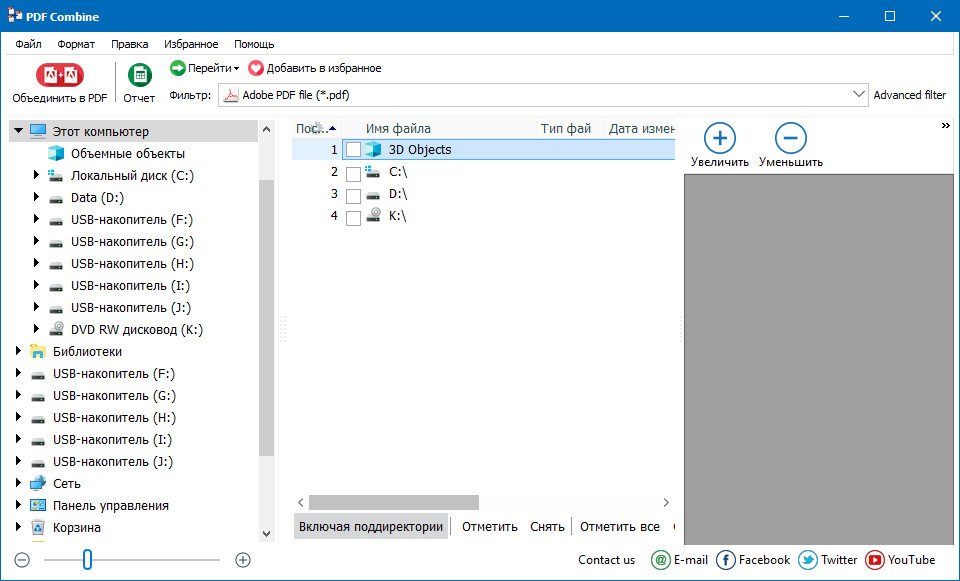Open the YouTube icon
Screen dimensions: 960x581
pos(875,560)
